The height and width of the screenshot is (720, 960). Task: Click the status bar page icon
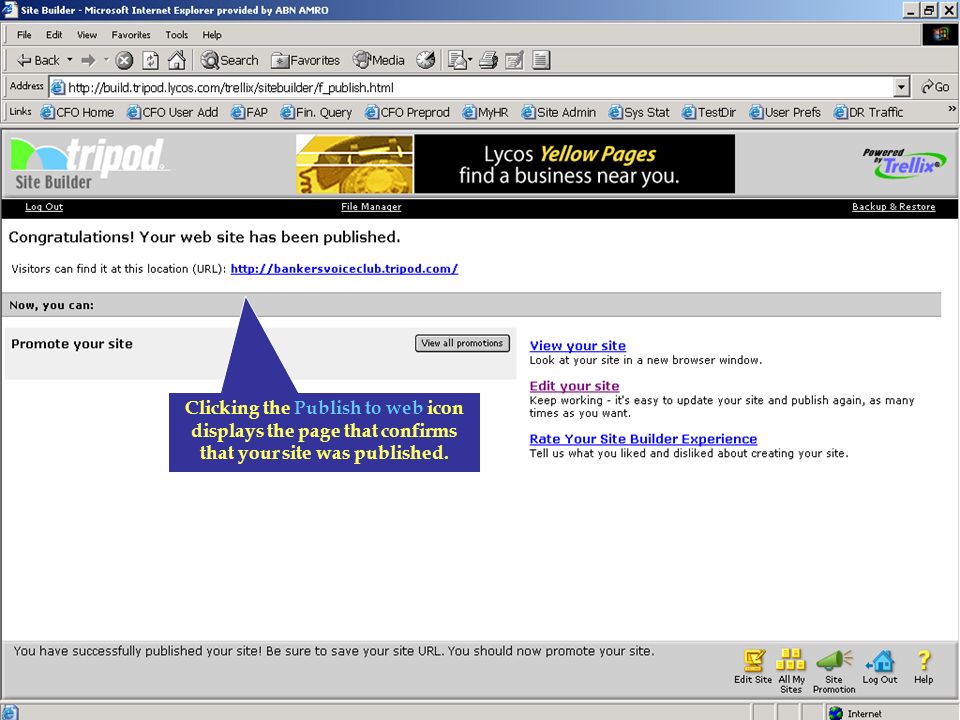[x=9, y=713]
